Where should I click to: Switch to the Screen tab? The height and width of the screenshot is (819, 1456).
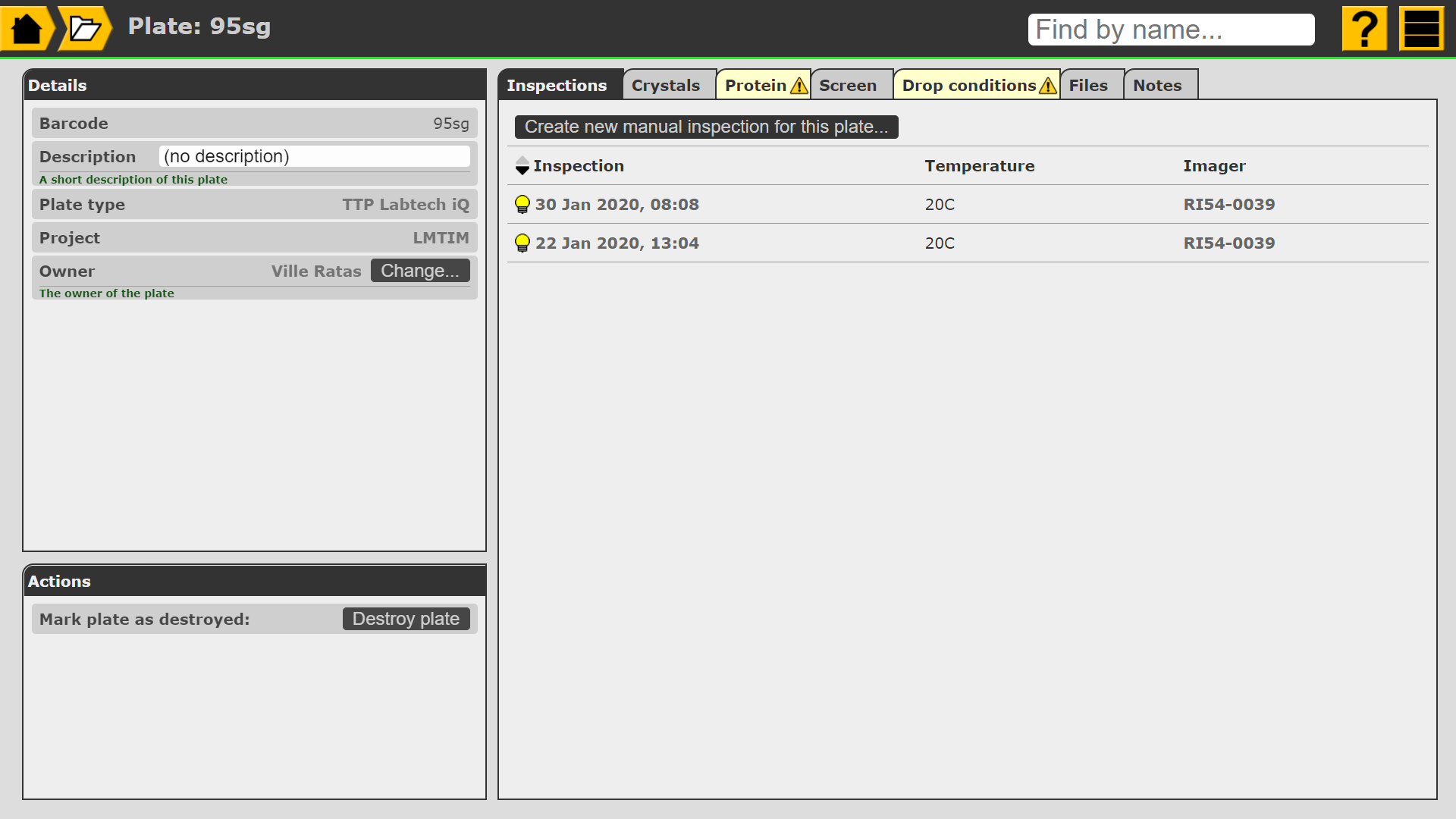tap(848, 86)
